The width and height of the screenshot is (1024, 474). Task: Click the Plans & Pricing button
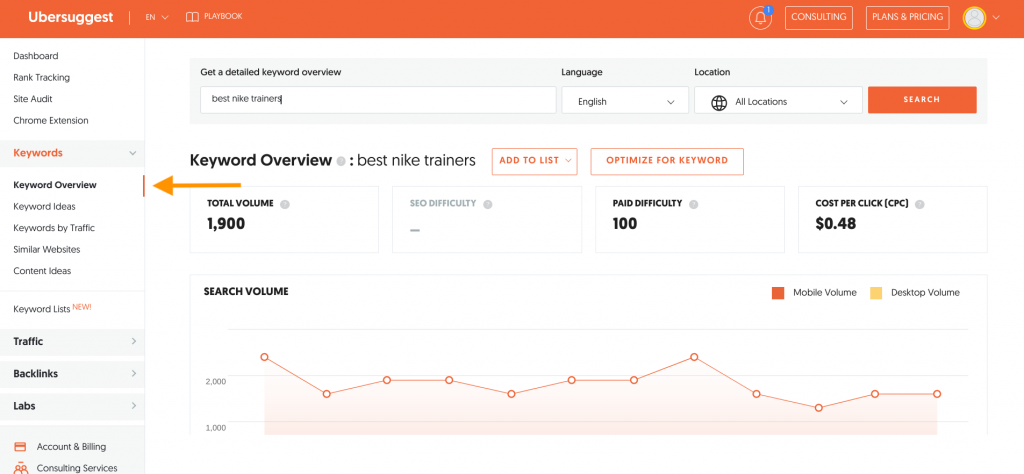tap(908, 18)
